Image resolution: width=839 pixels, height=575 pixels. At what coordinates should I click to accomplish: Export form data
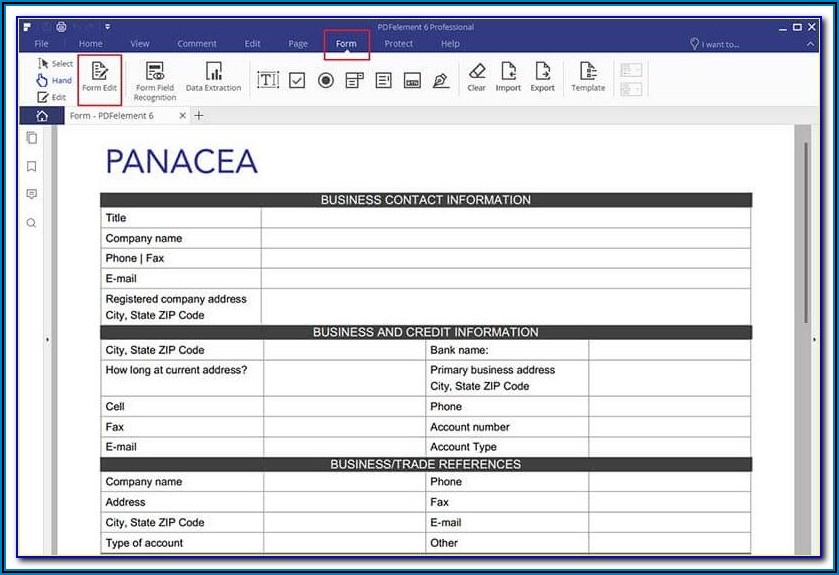point(542,77)
